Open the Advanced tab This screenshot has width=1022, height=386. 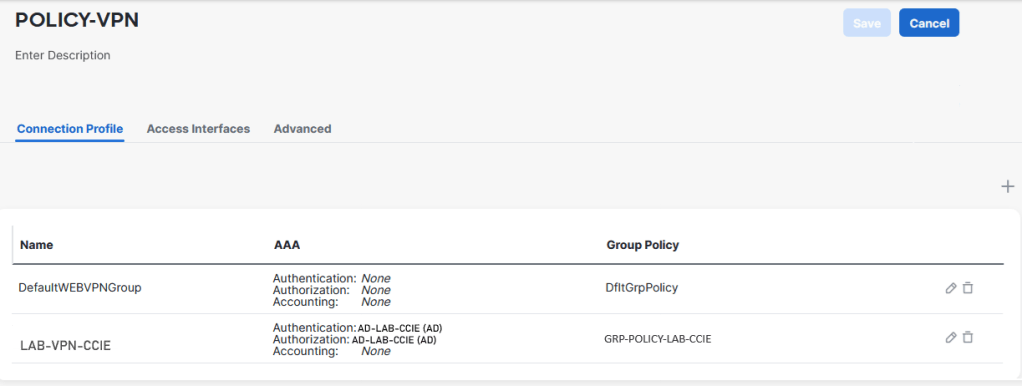tap(302, 128)
